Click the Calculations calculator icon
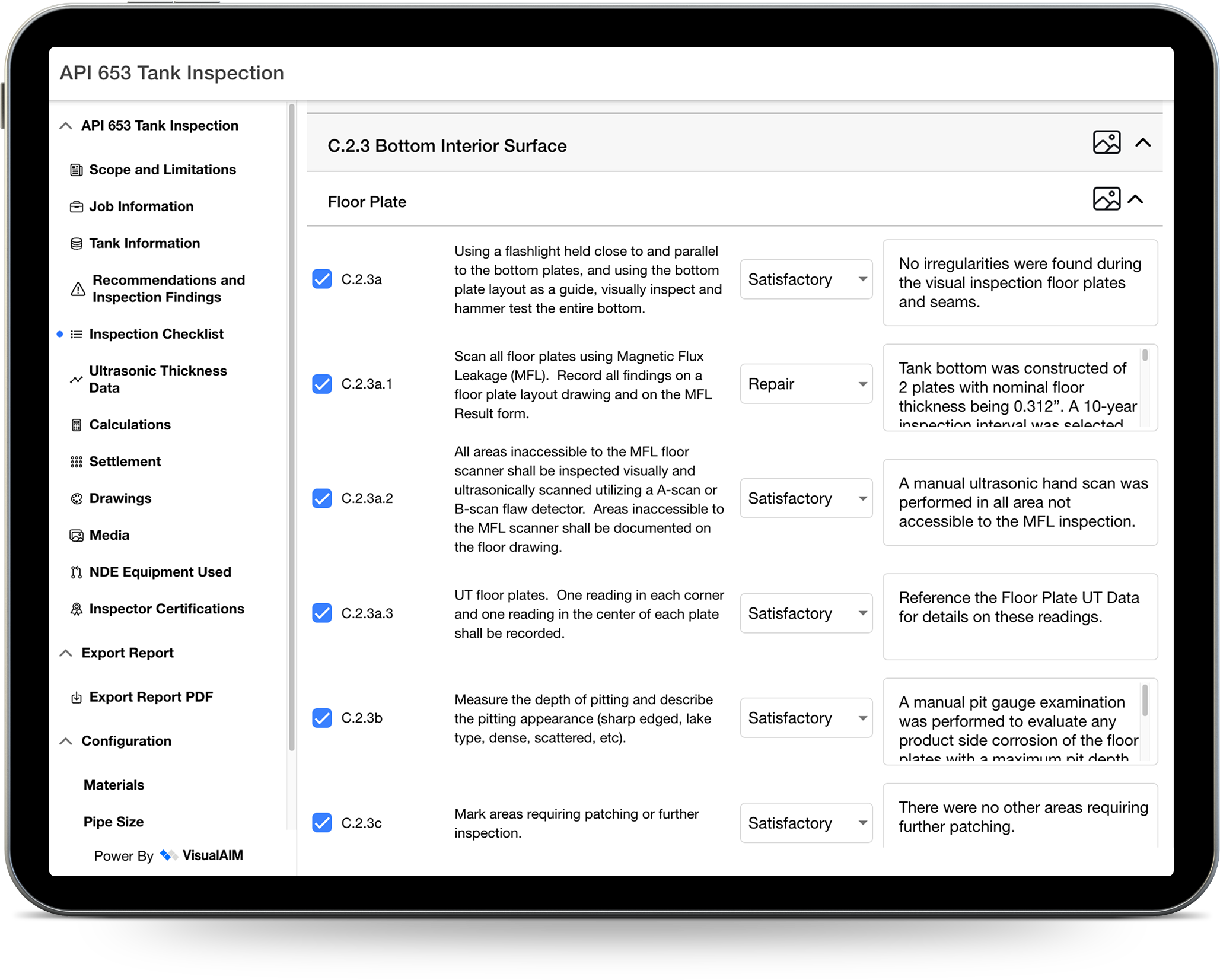The width and height of the screenshot is (1220, 980). (77, 425)
